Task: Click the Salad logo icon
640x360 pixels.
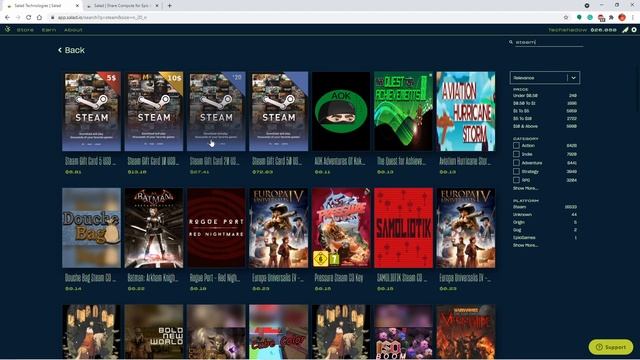Action: tap(7, 29)
